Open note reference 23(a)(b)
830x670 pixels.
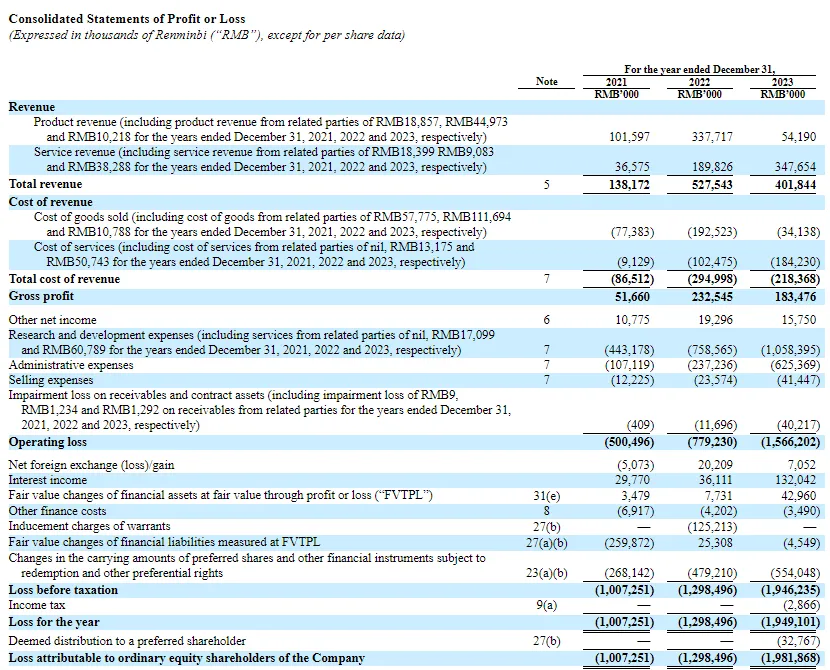pyautogui.click(x=547, y=574)
